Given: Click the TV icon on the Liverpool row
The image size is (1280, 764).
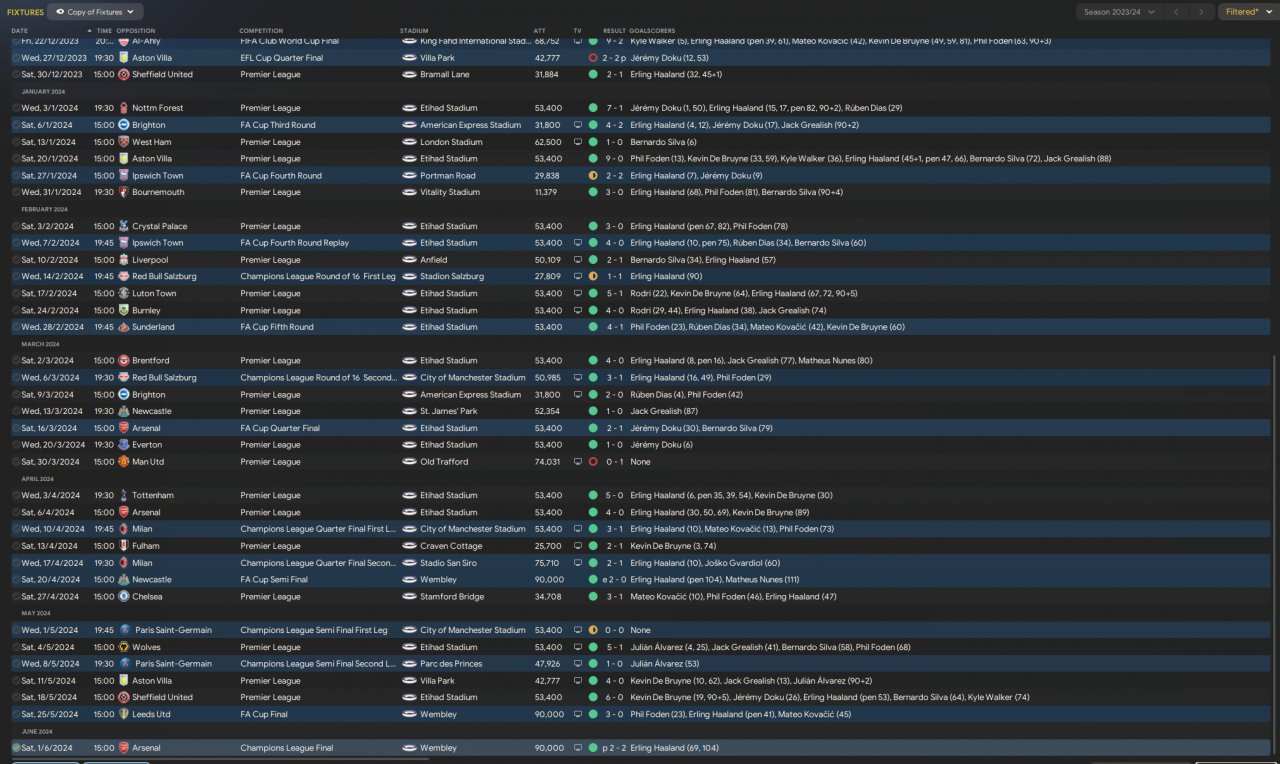Looking at the screenshot, I should (x=577, y=260).
